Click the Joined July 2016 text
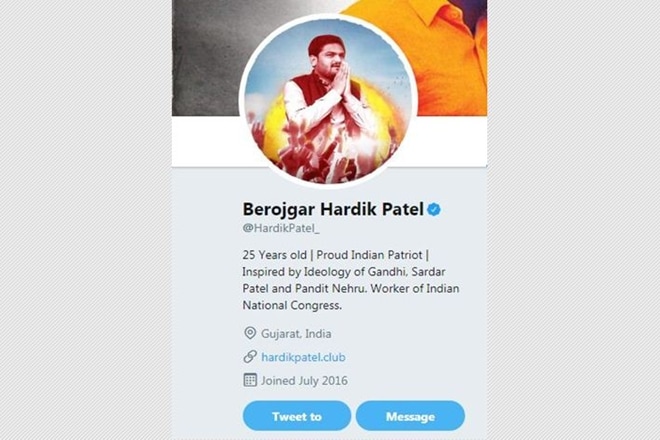This screenshot has height=440, width=660. point(304,381)
